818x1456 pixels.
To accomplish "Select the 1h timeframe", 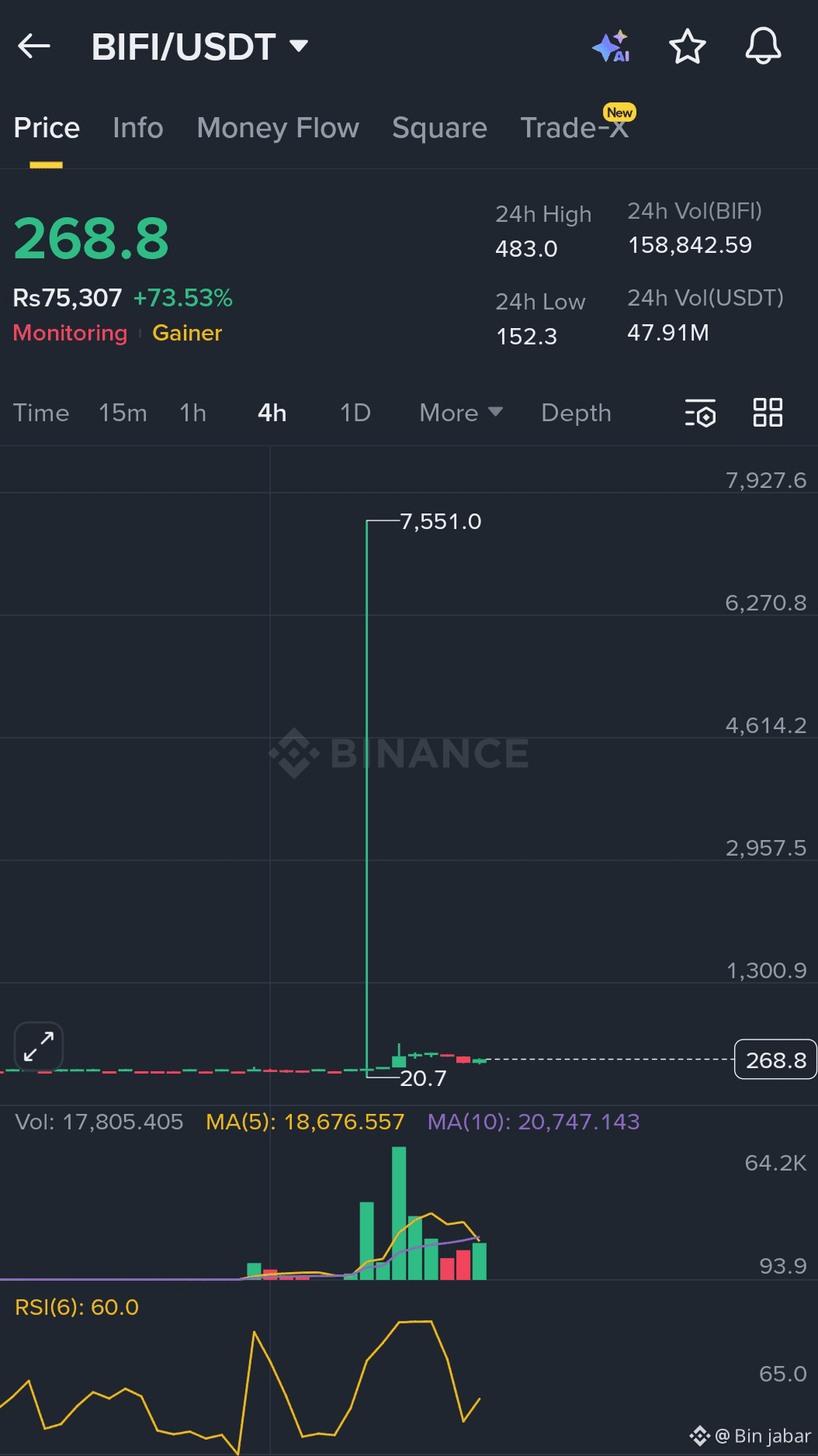I will [192, 413].
